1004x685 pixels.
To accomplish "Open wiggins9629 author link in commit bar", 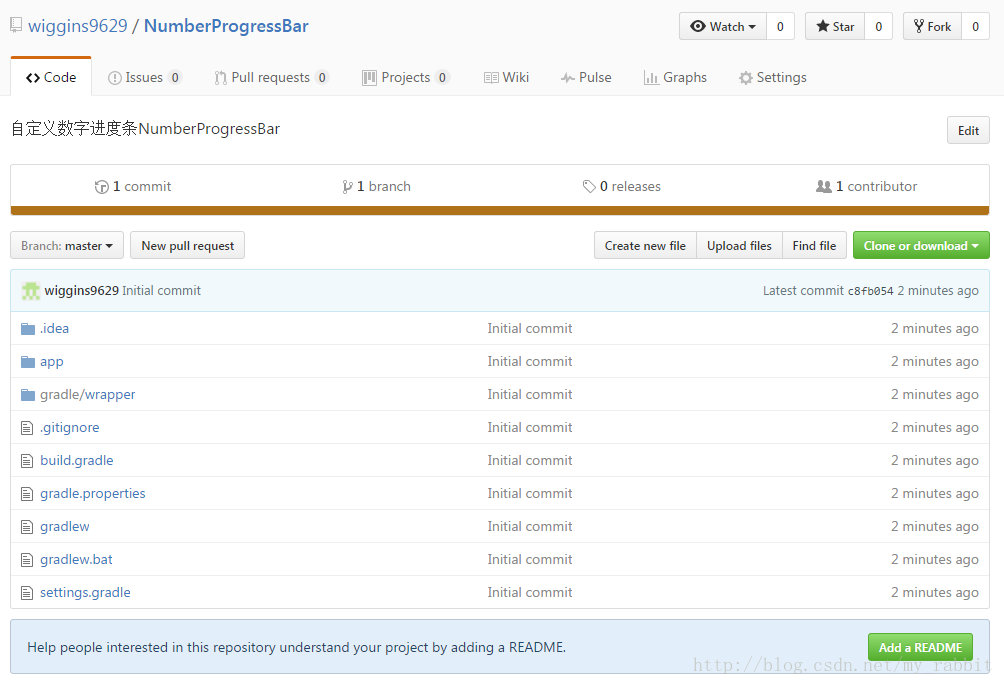I will coord(81,291).
